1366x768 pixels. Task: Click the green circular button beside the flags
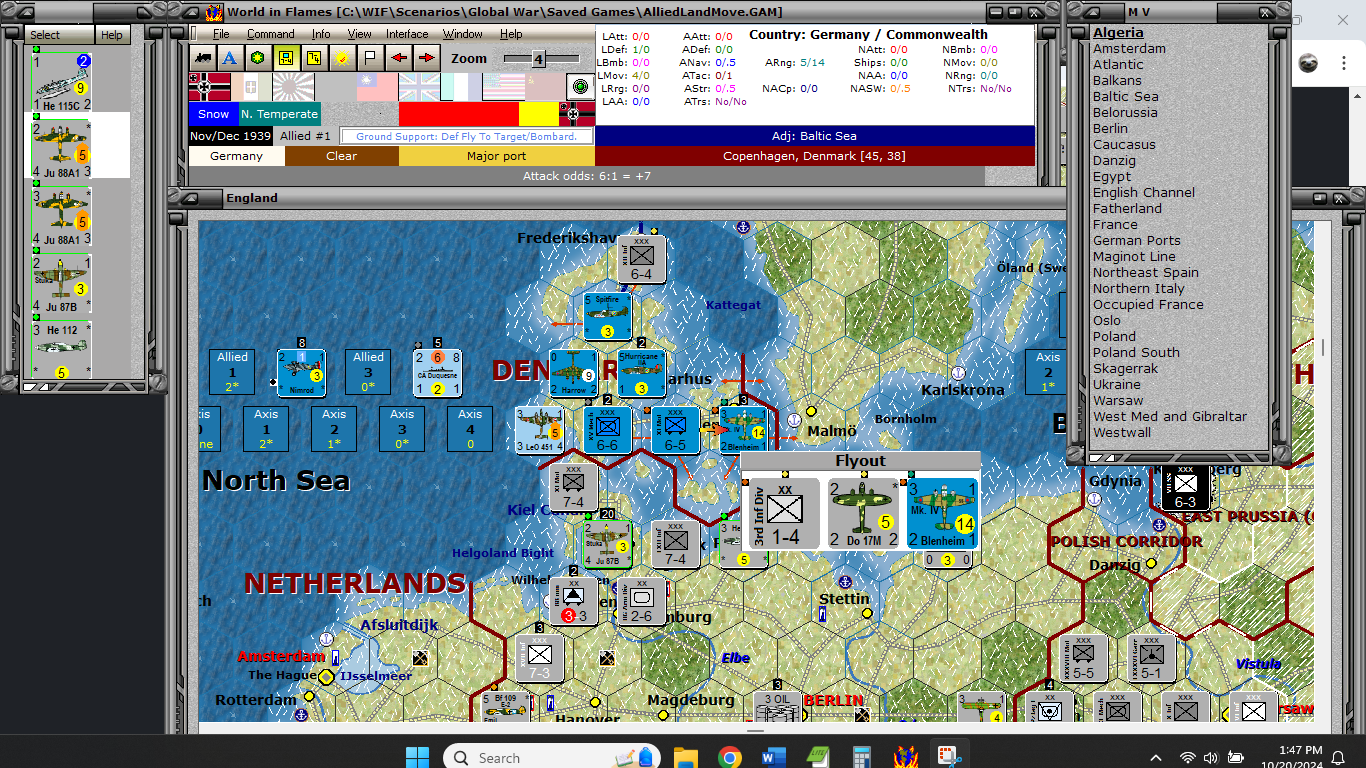tap(580, 86)
